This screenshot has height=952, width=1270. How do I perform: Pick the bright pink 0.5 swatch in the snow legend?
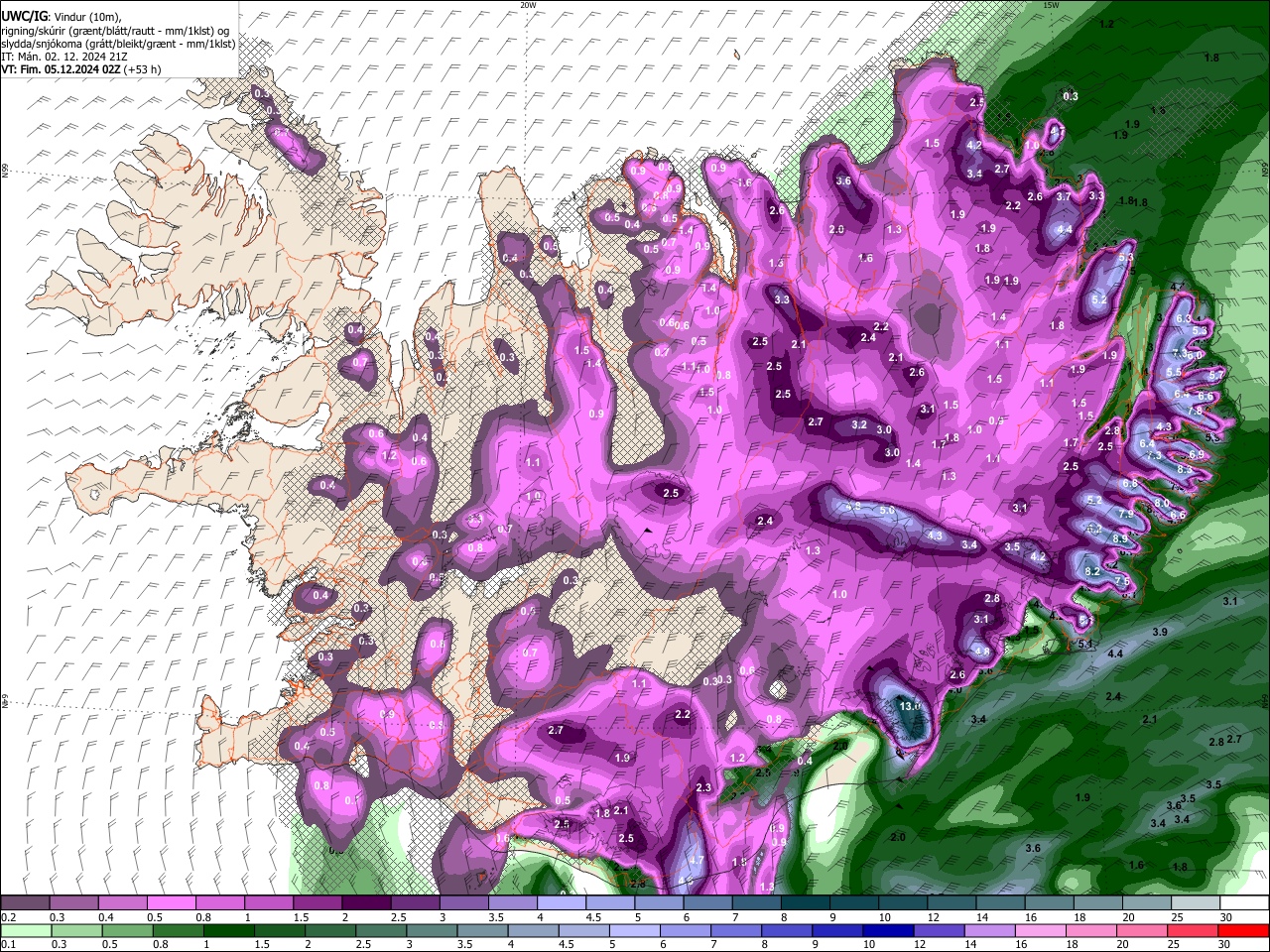click(171, 903)
